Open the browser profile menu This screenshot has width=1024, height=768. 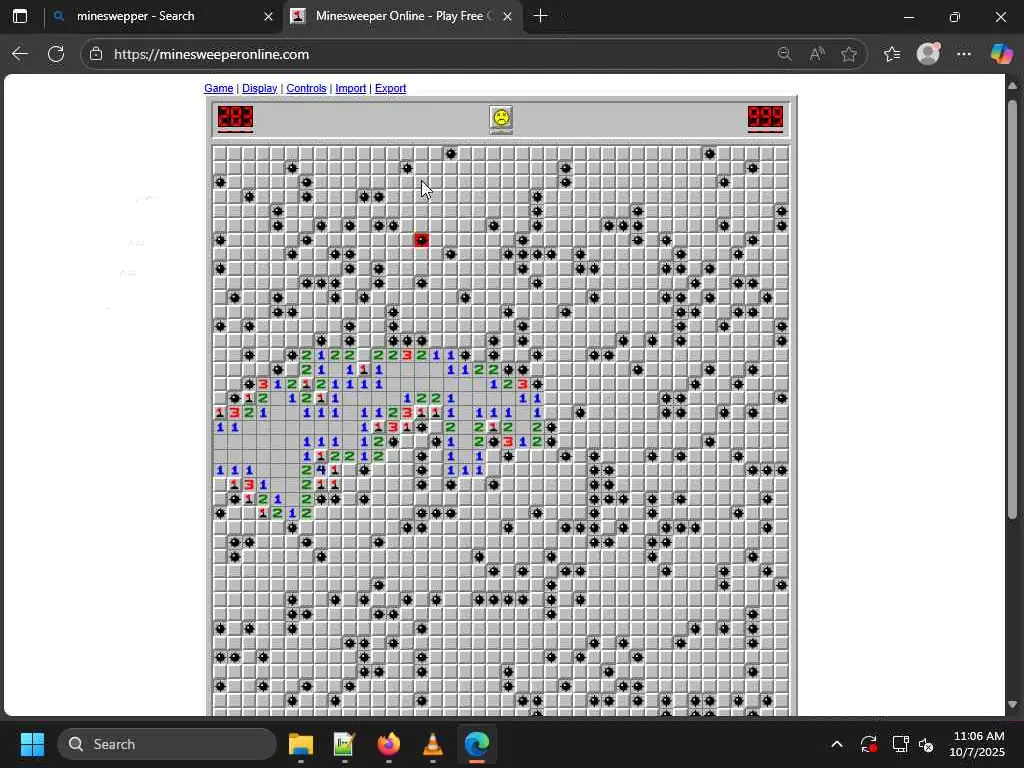[x=928, y=54]
